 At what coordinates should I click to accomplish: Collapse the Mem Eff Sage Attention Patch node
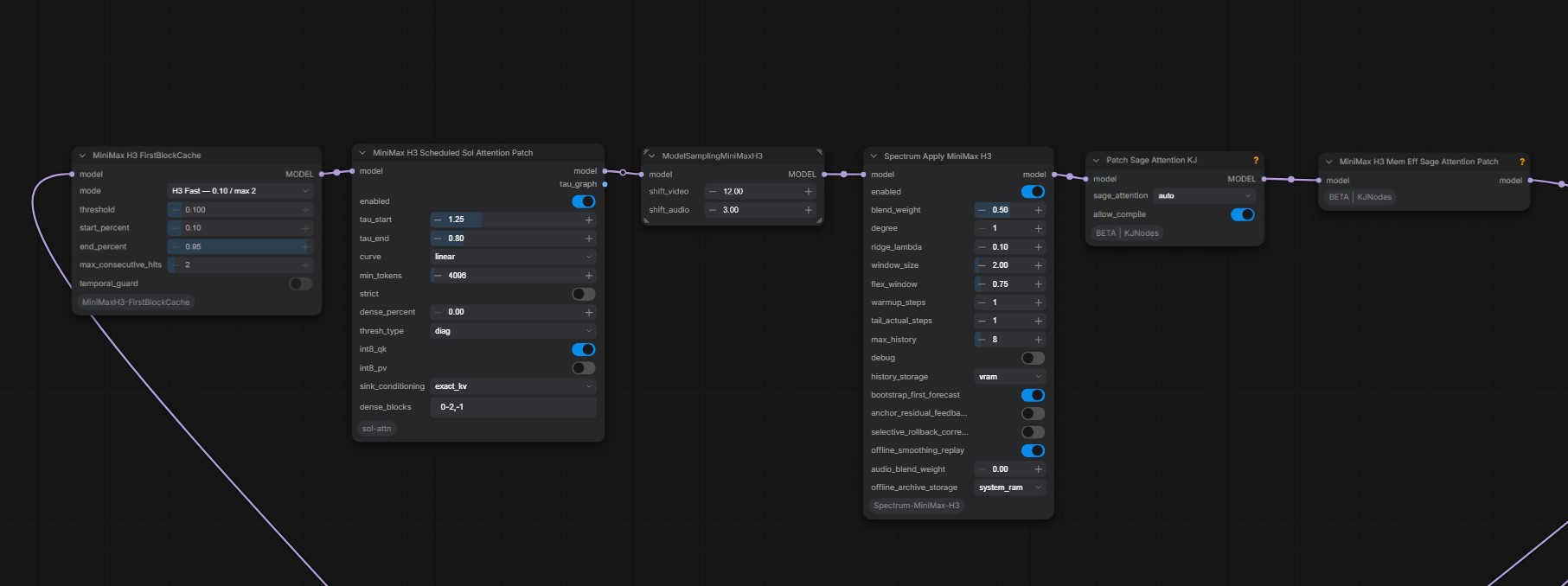(x=1329, y=162)
